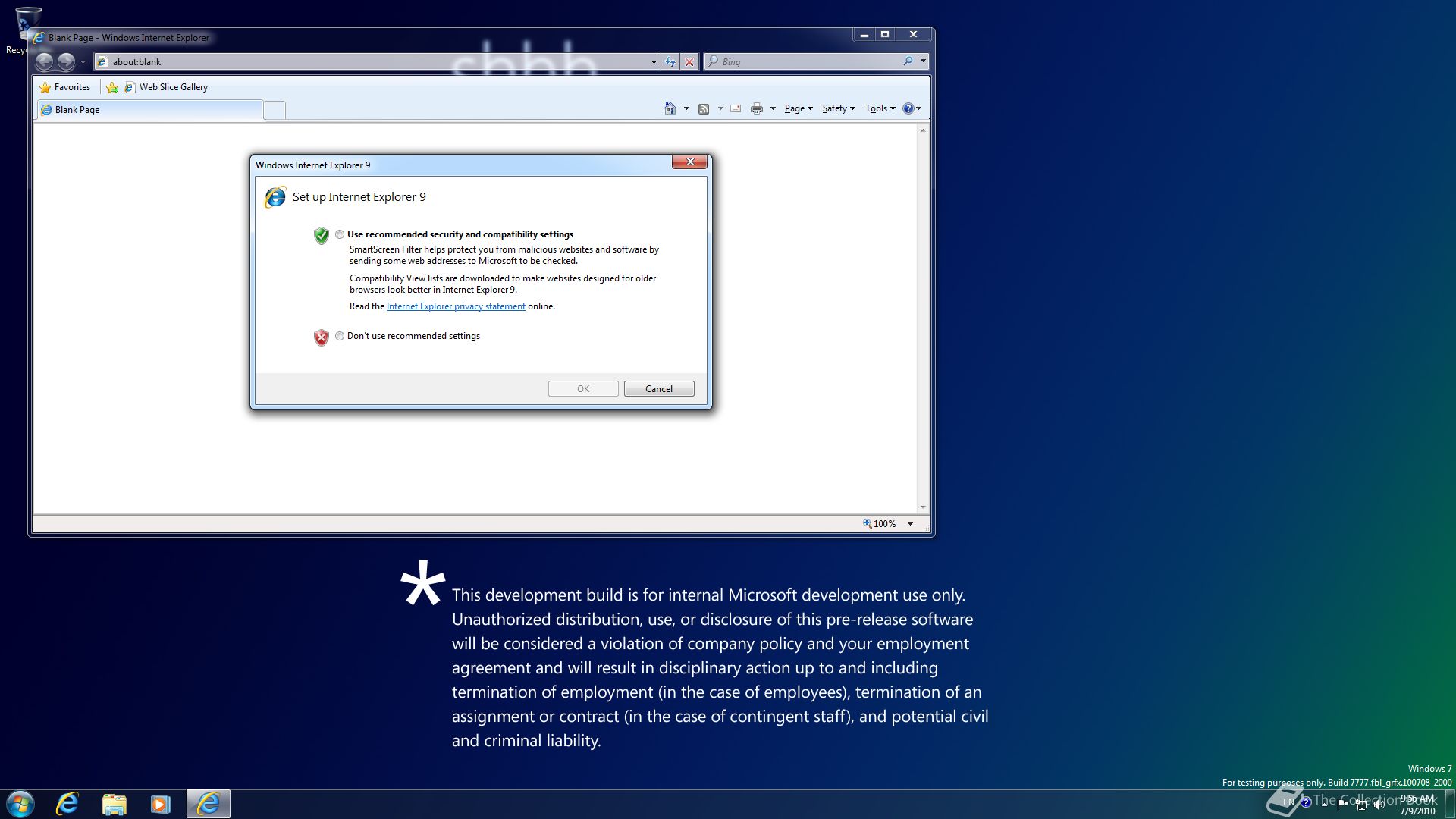The height and width of the screenshot is (819, 1456).
Task: Click the vertical scrollbar up arrow
Action: (x=923, y=130)
